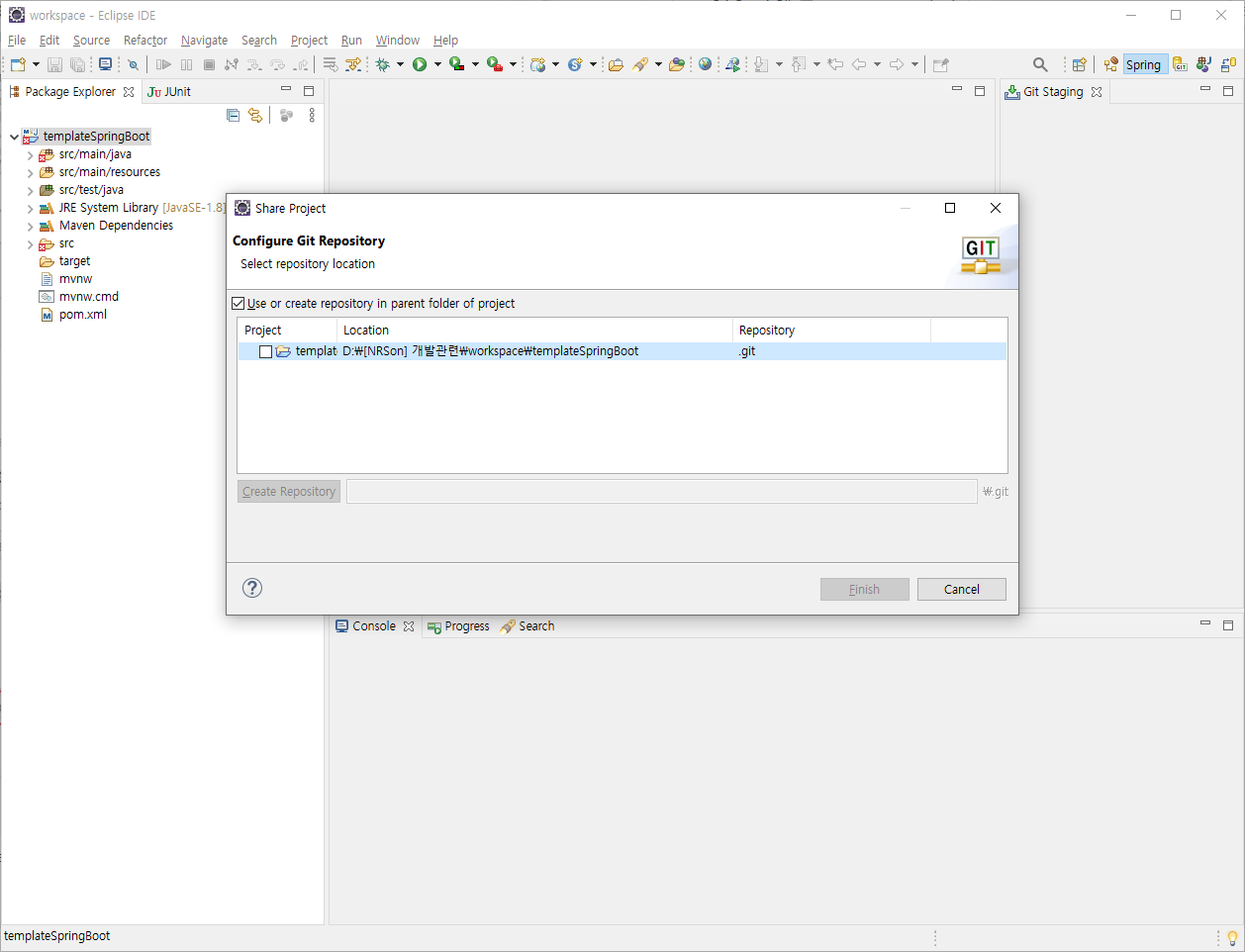Toggle the Spring perspective button
This screenshot has width=1245, height=952.
point(1144,63)
